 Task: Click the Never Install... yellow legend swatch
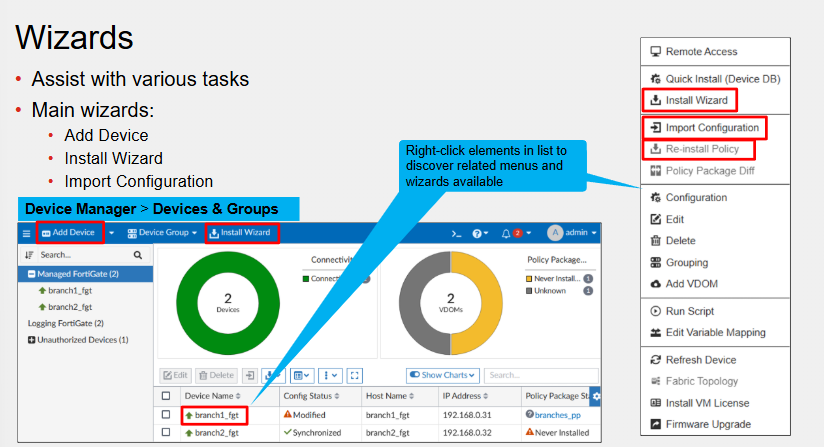coord(529,279)
